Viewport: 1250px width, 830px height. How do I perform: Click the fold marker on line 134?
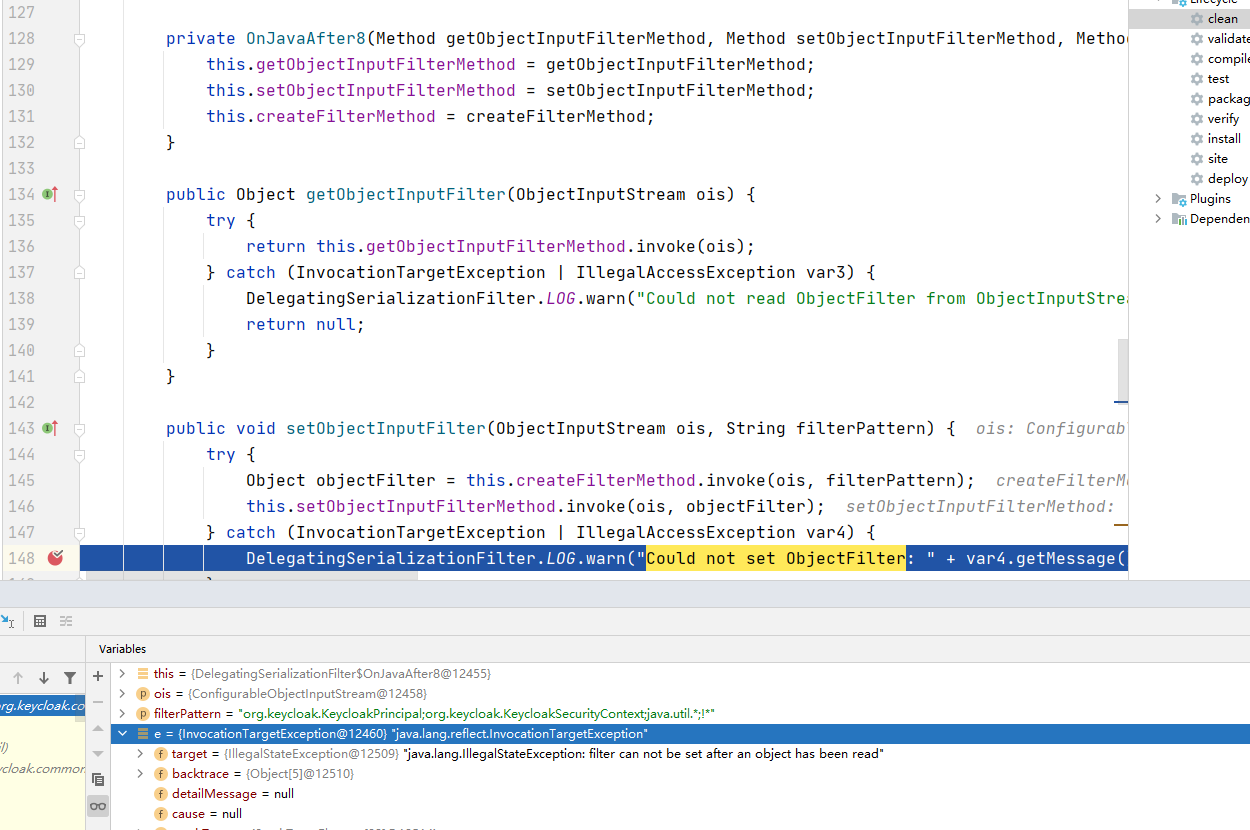click(x=79, y=194)
